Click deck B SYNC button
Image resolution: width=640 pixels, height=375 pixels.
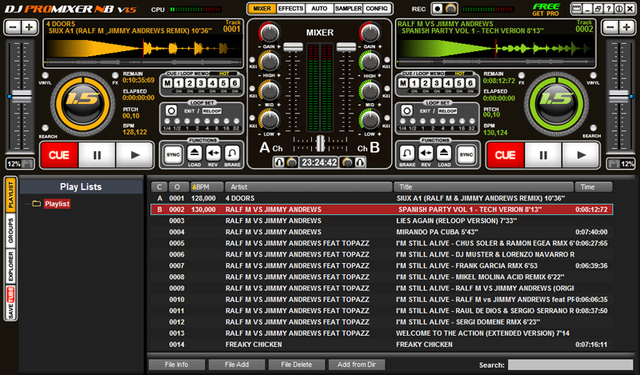coord(466,154)
